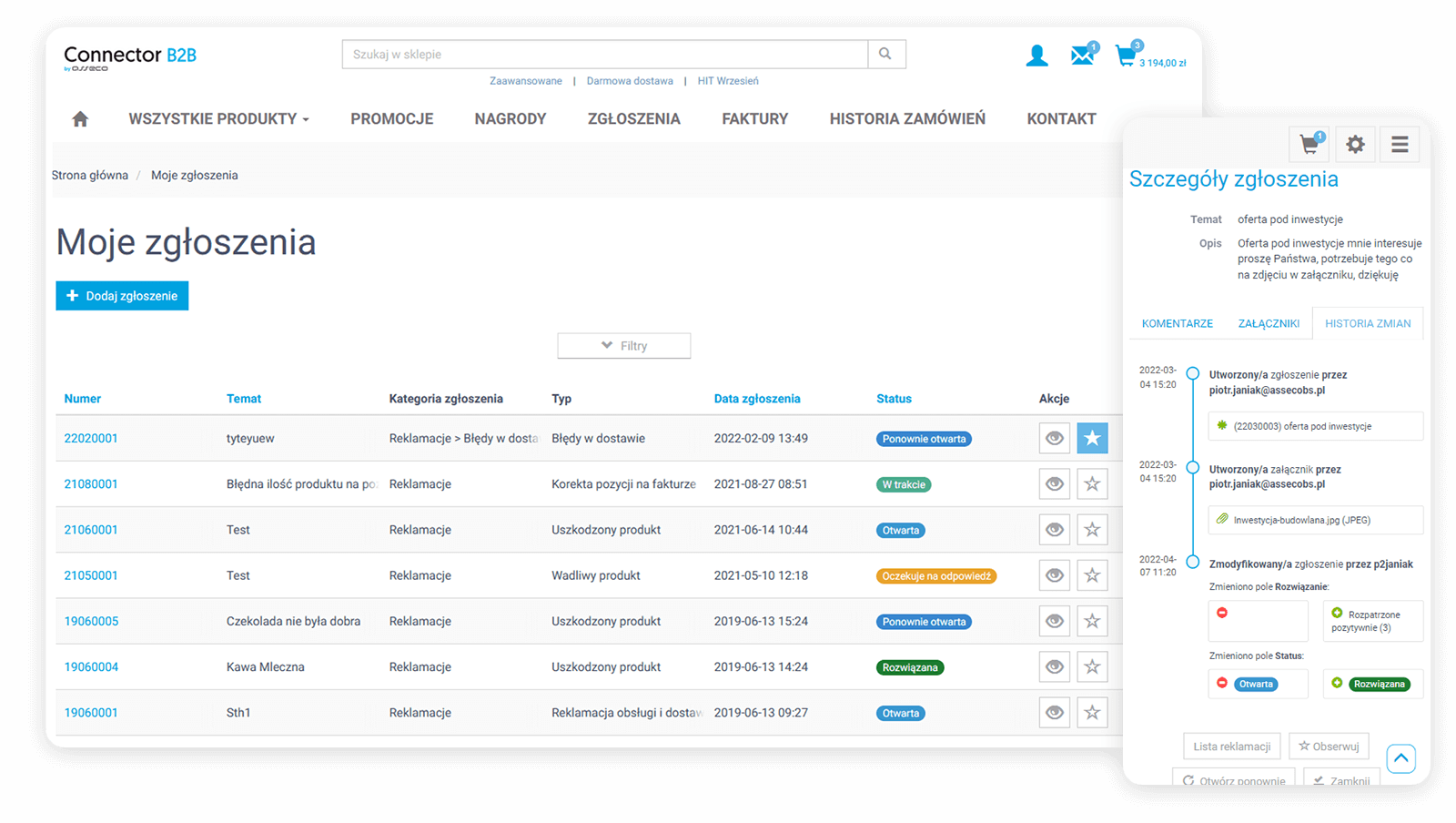Open settings gear in details panel
Image resolution: width=1456 pixels, height=823 pixels.
click(1355, 144)
